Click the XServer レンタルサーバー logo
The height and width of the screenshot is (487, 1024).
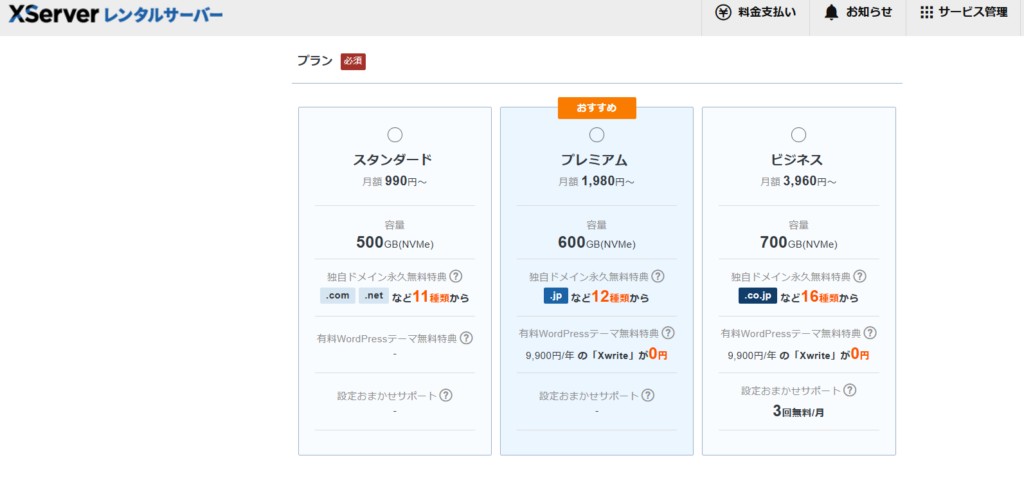pyautogui.click(x=116, y=15)
